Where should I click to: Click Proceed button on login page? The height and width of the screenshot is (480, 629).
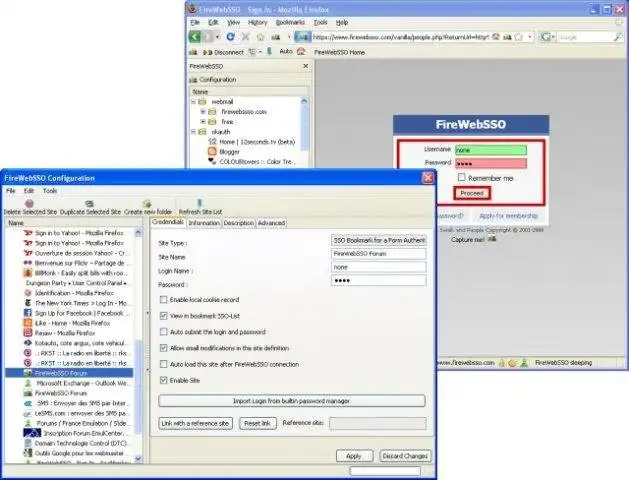click(472, 193)
